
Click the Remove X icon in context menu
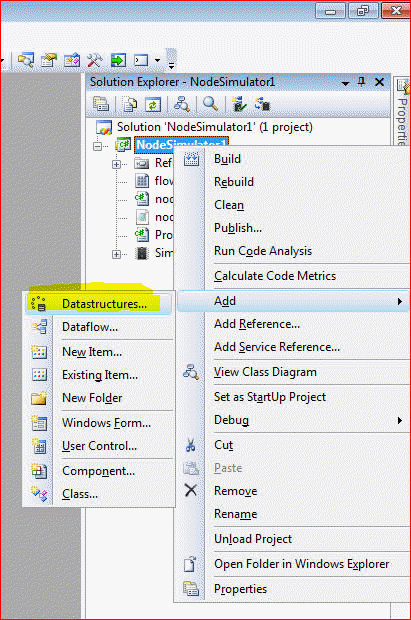pyautogui.click(x=191, y=491)
